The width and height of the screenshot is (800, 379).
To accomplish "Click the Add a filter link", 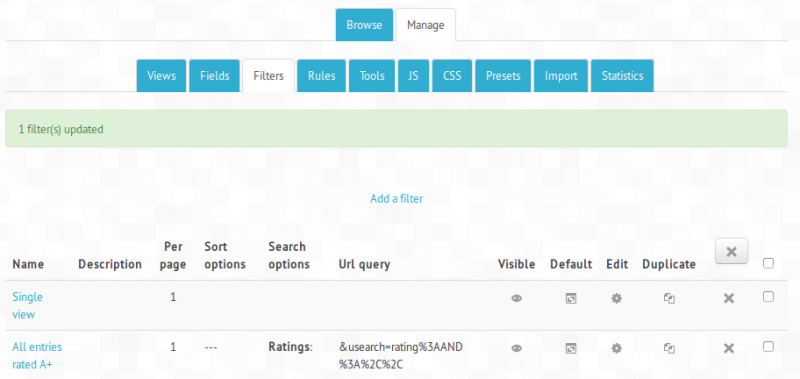I will [396, 198].
